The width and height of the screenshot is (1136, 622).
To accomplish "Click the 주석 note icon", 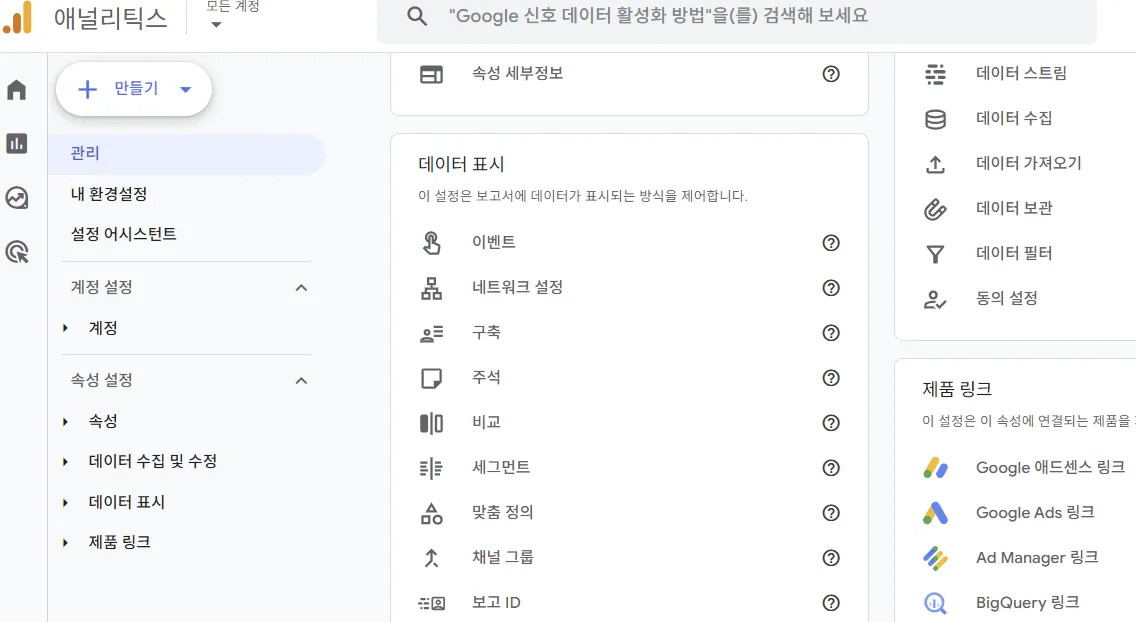I will 432,378.
